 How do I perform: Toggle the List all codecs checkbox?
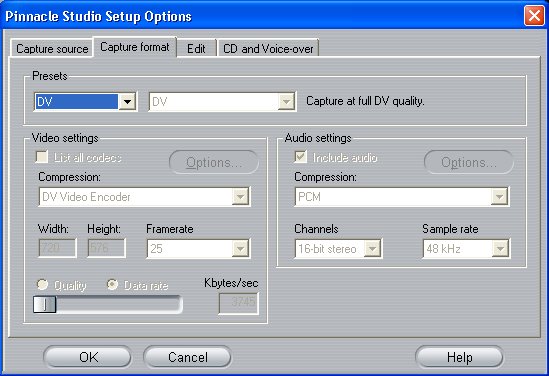click(x=42, y=157)
